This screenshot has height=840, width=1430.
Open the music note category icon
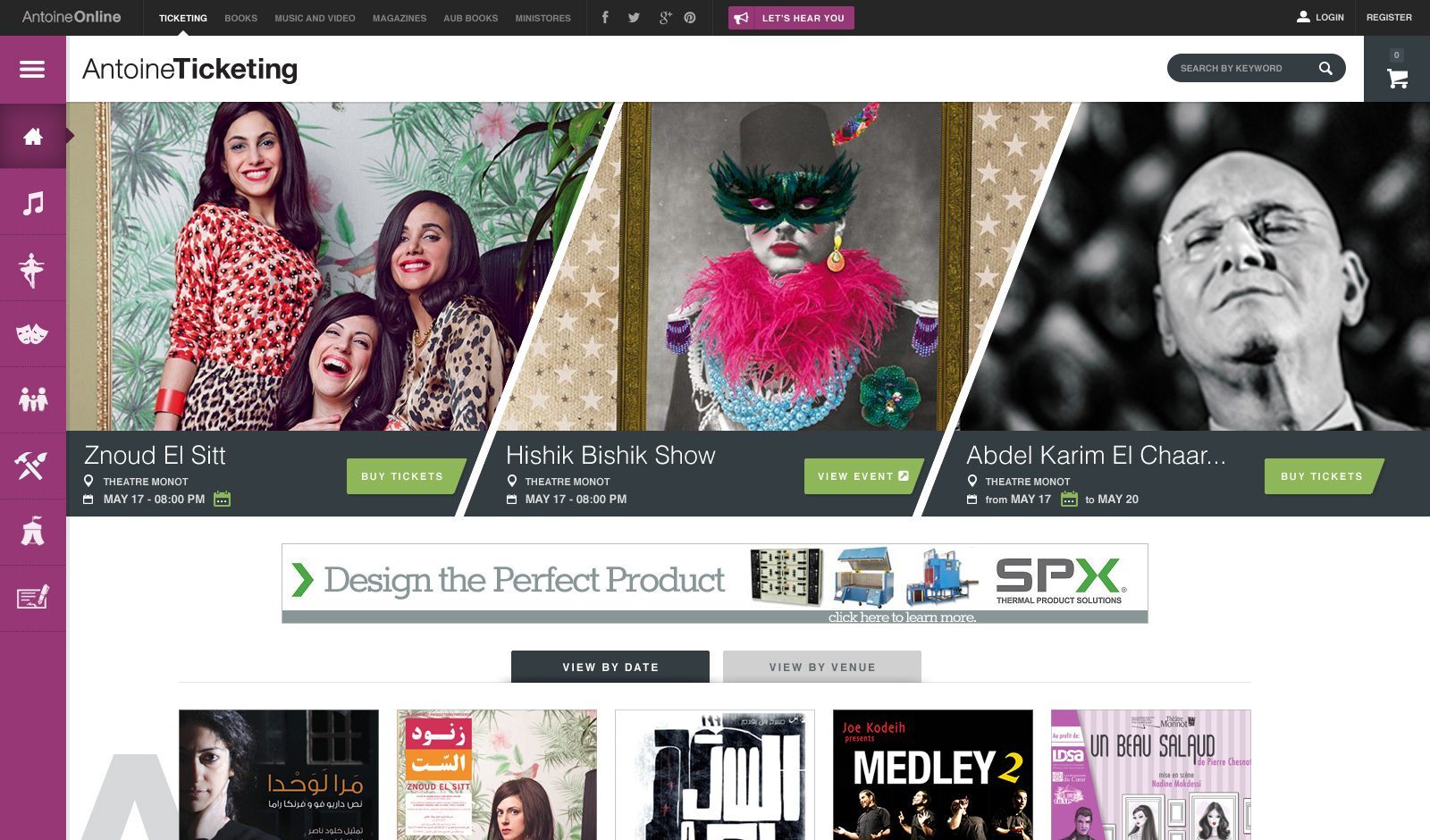33,203
